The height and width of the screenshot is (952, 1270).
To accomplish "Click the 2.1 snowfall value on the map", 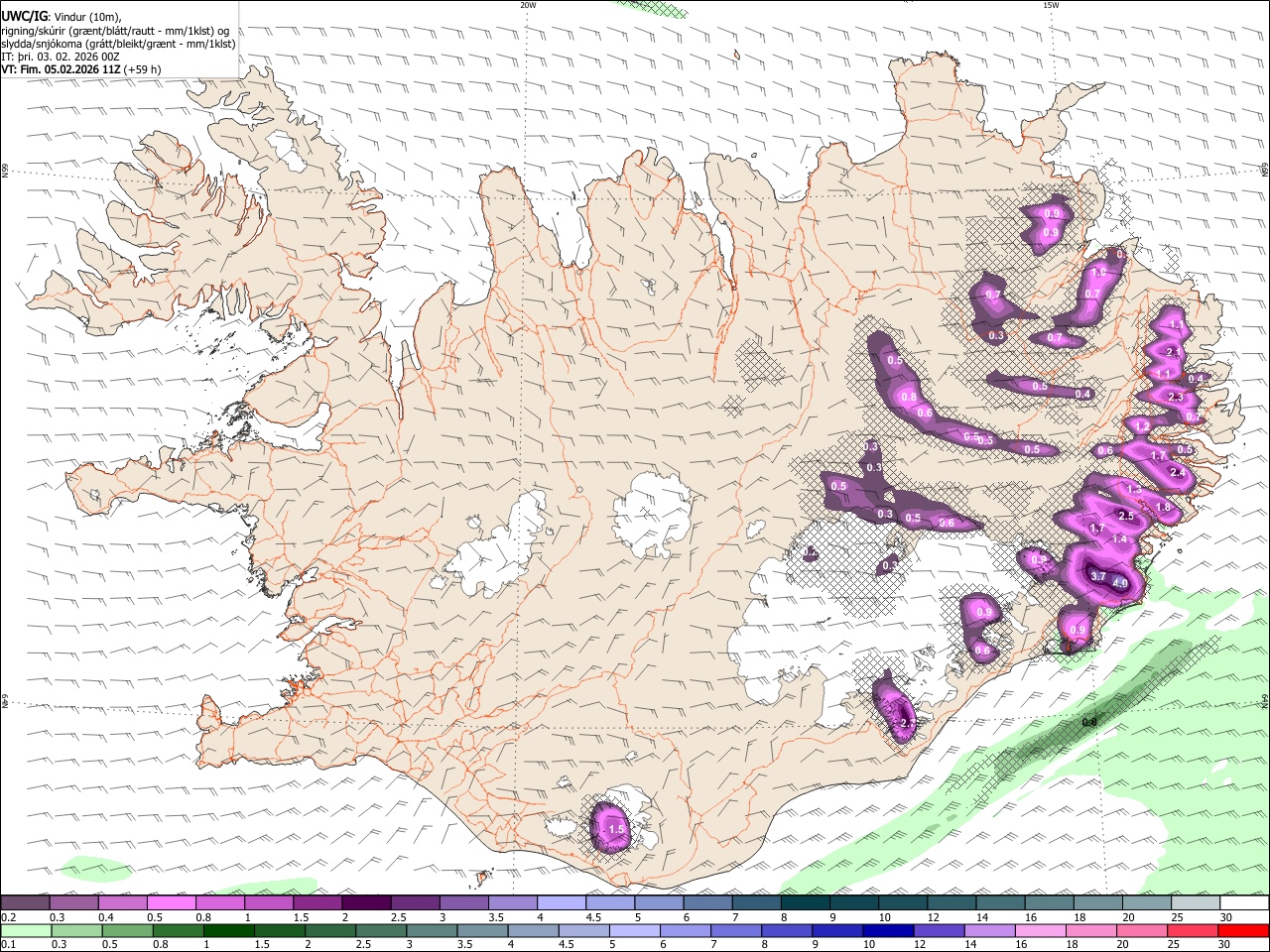I will click(x=1174, y=351).
